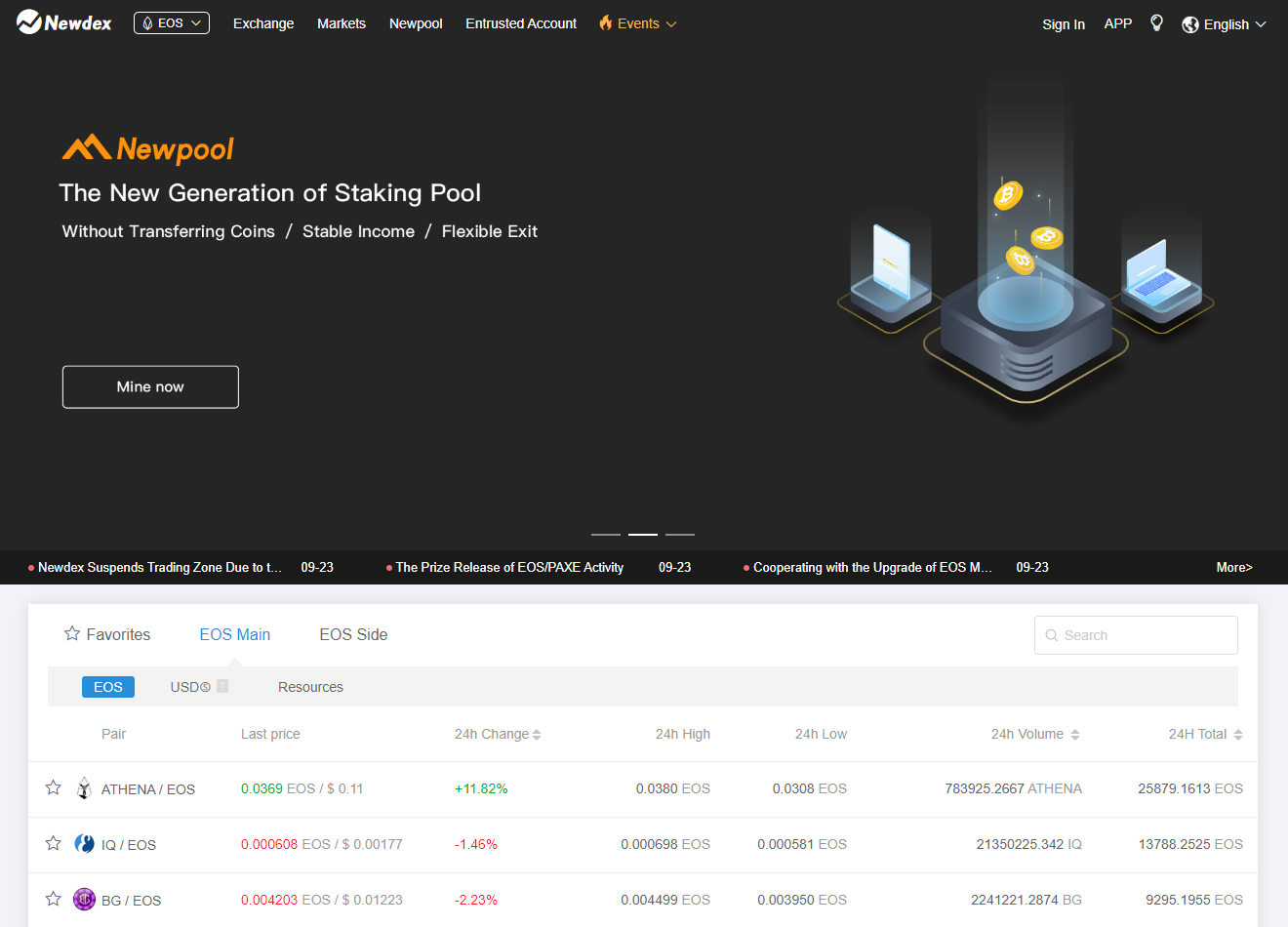Click the Newdex logo
Screen dimensions: 1288x927
tap(64, 22)
